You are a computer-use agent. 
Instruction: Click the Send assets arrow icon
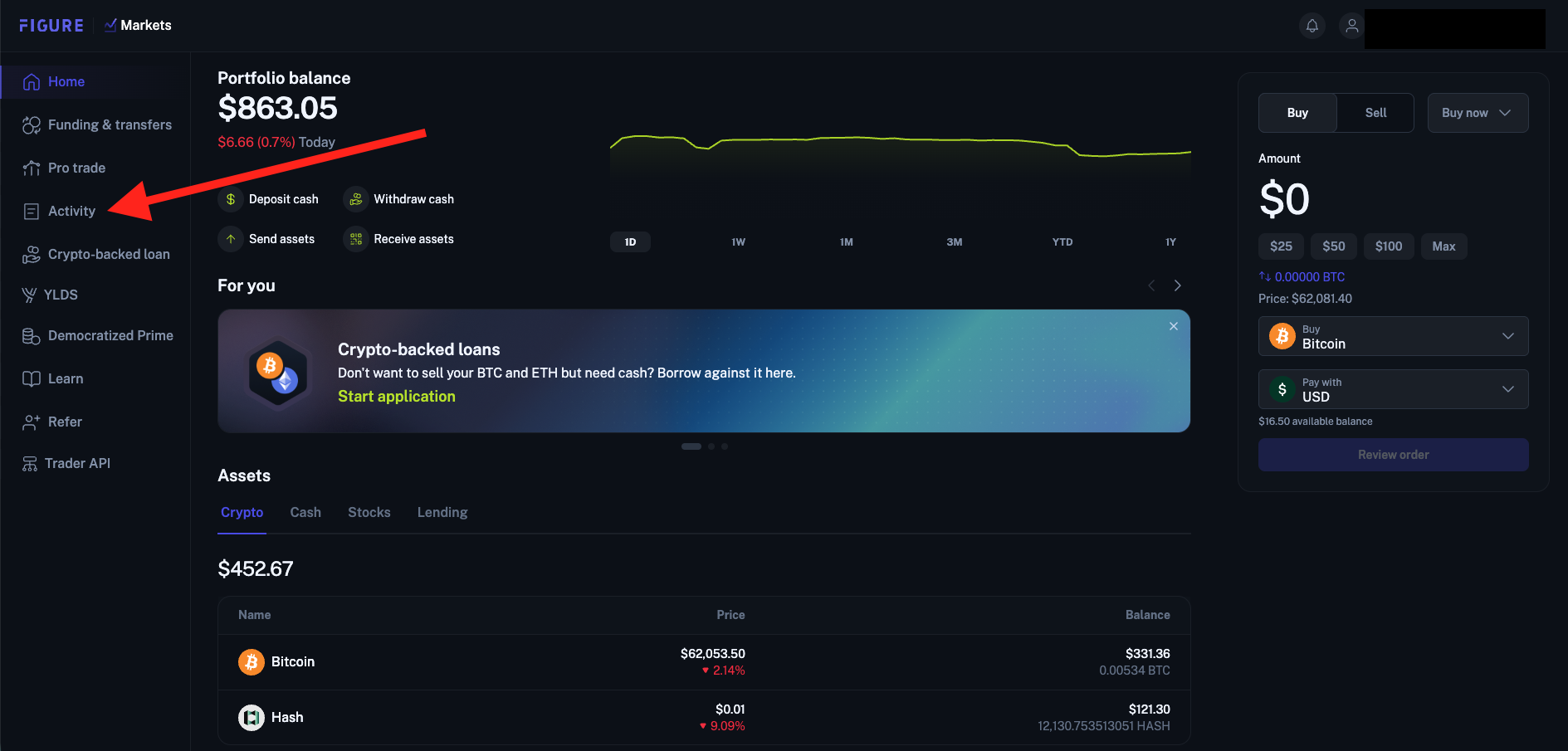tap(231, 239)
